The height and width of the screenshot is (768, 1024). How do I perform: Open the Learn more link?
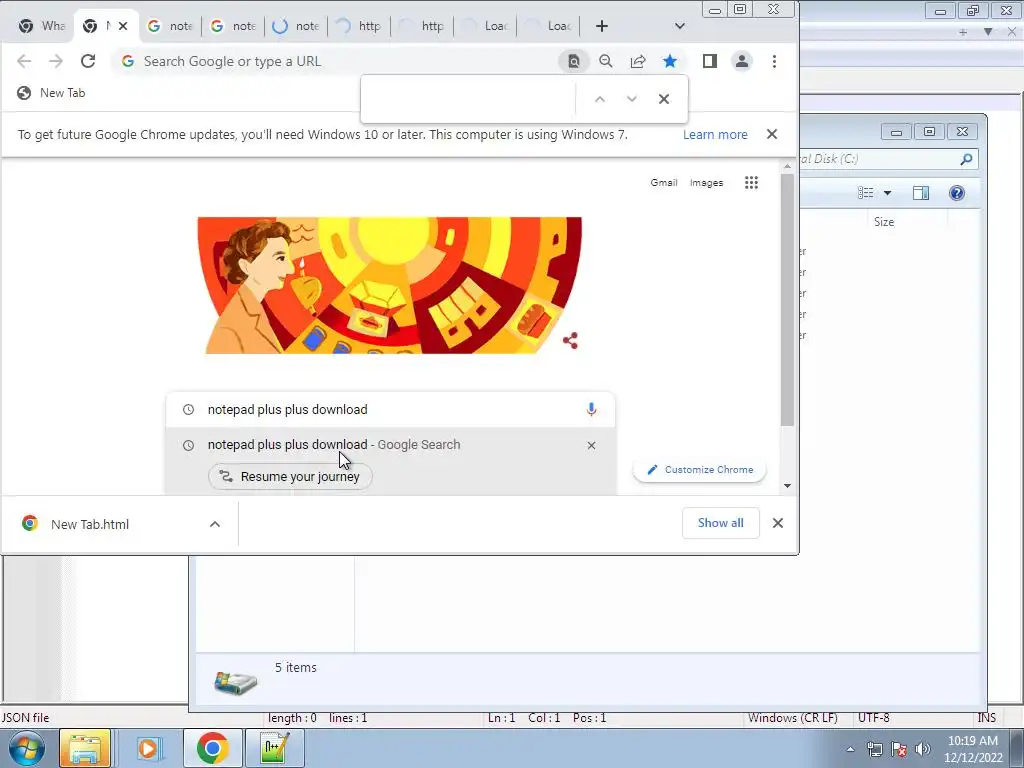click(715, 135)
